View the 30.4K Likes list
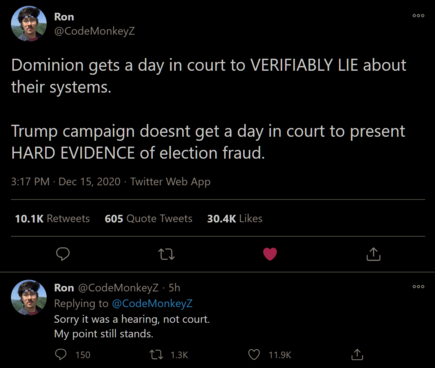 pos(235,219)
